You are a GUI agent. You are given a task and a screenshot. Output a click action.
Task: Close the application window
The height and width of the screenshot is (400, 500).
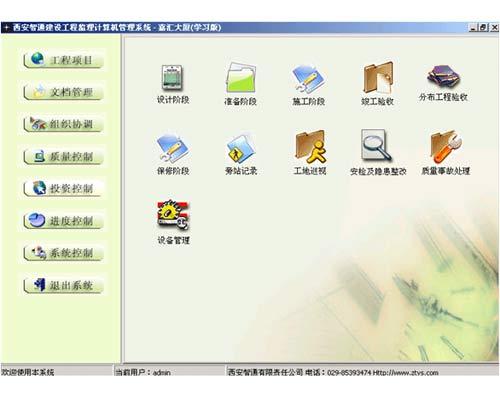[494, 28]
